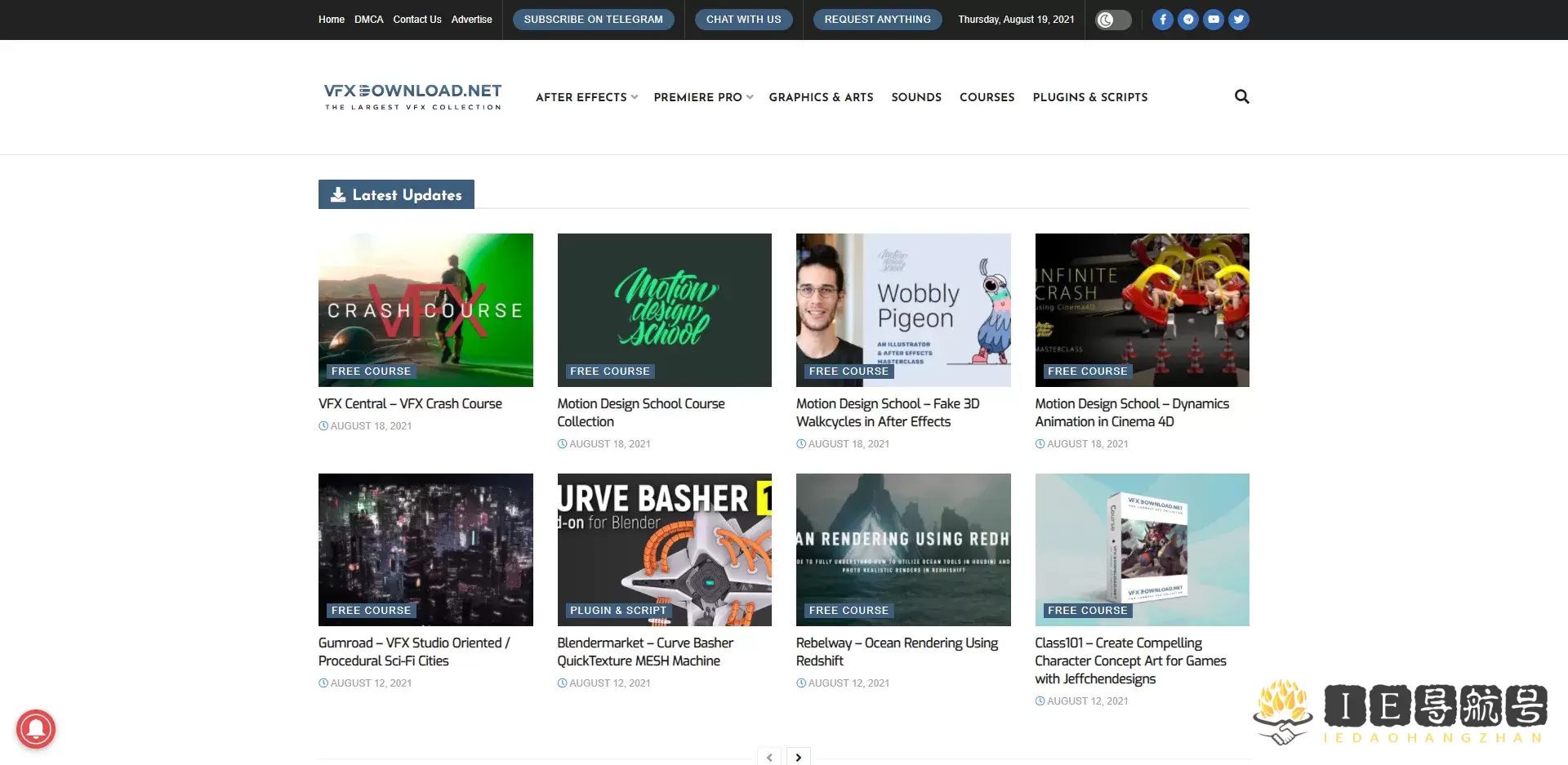Open the Courses menu item
The width and height of the screenshot is (1568, 765).
(987, 97)
